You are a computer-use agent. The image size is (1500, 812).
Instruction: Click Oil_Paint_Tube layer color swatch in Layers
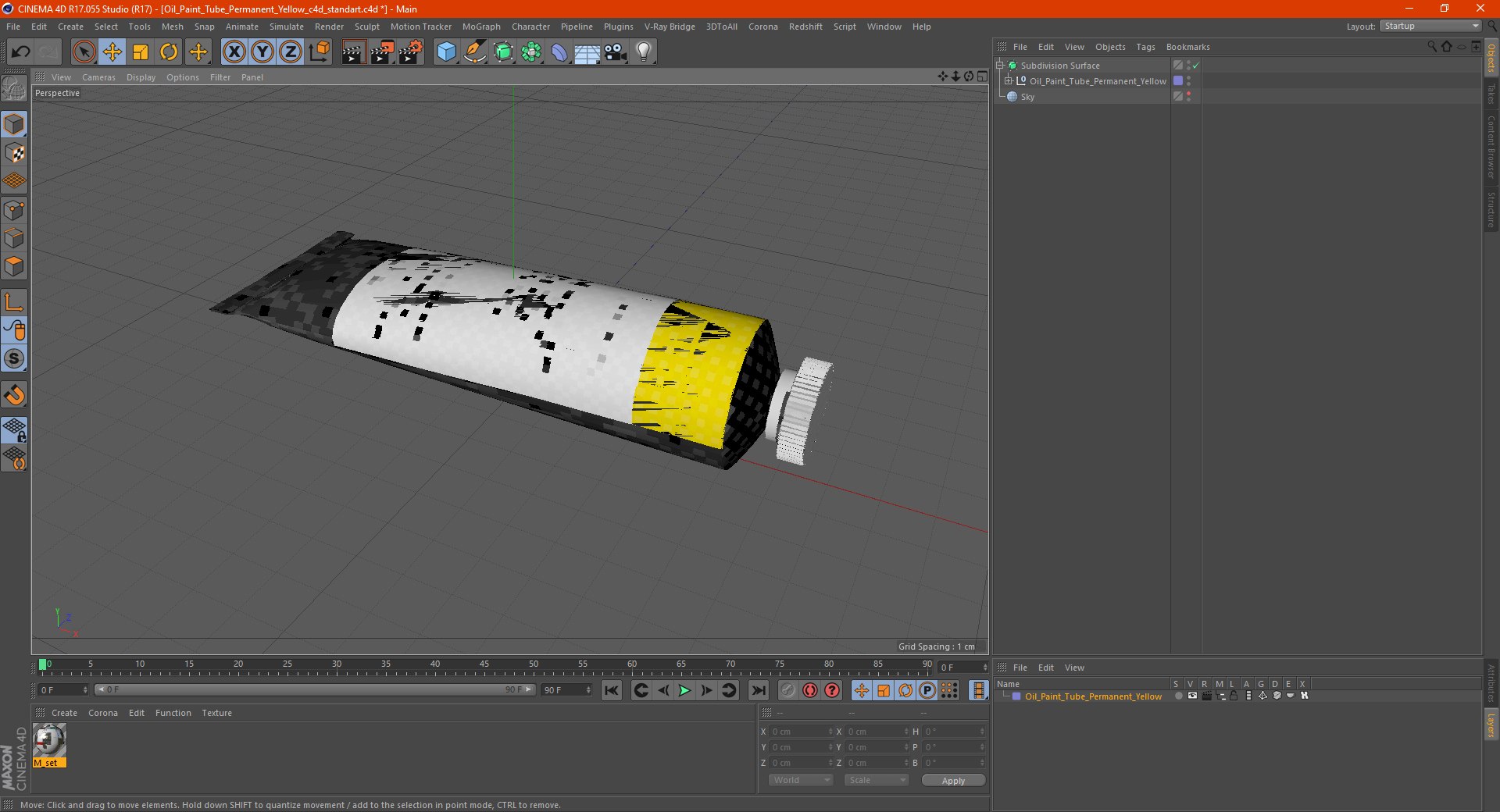click(x=1016, y=696)
